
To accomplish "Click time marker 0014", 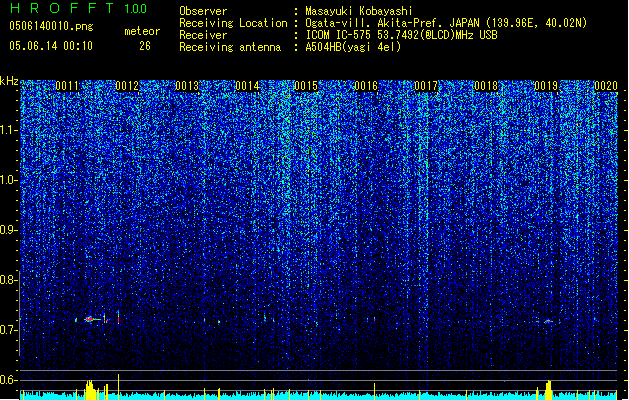I will coord(247,86).
